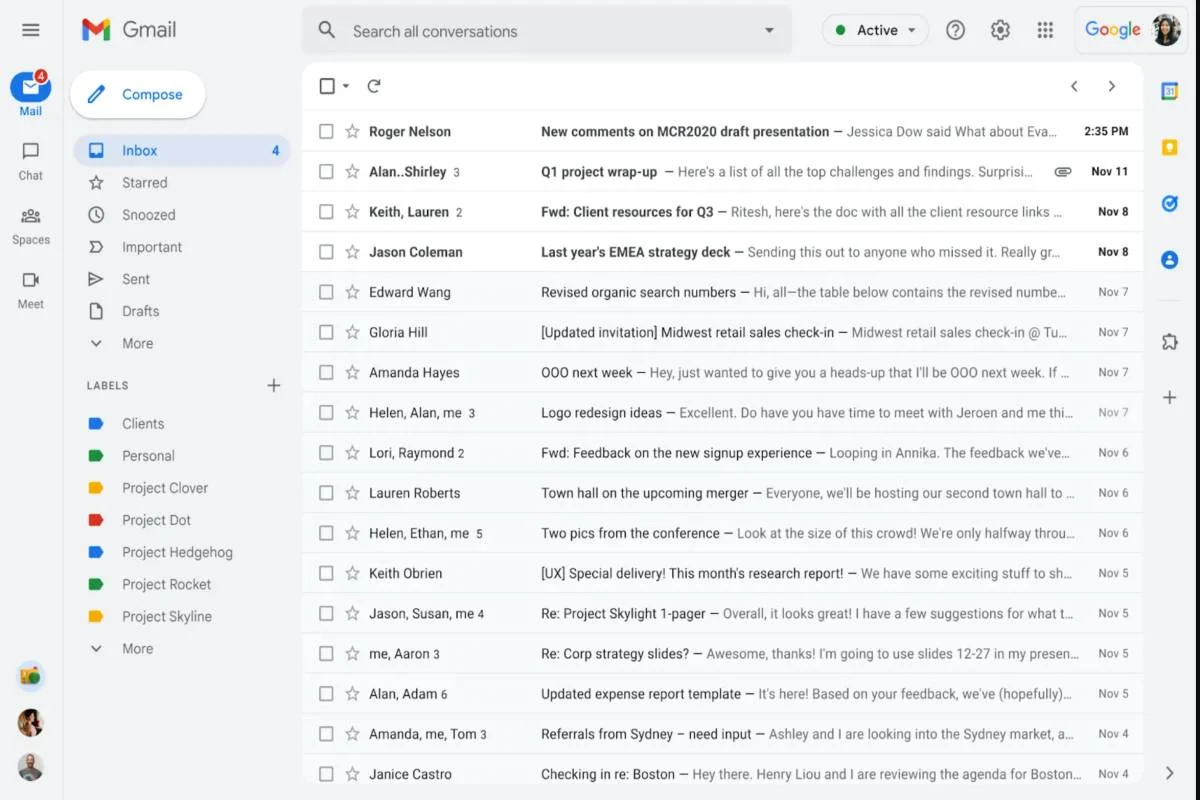Screen dimensions: 1200x800
Task: Select the Amanda Hayes email checkbox
Action: click(x=326, y=372)
